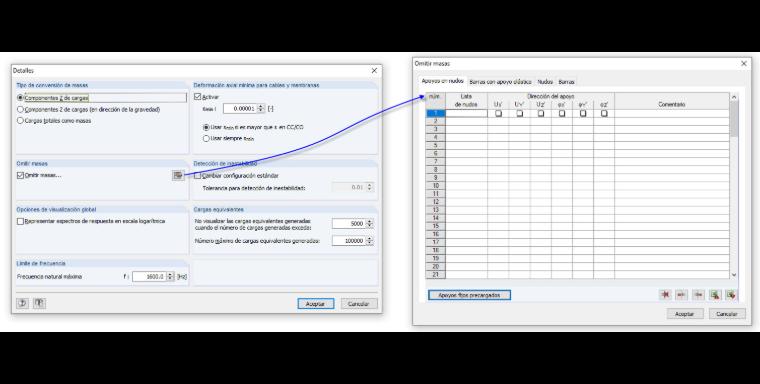Click the 5000 value spinner arrows
760x384 pixels.
[369, 224]
